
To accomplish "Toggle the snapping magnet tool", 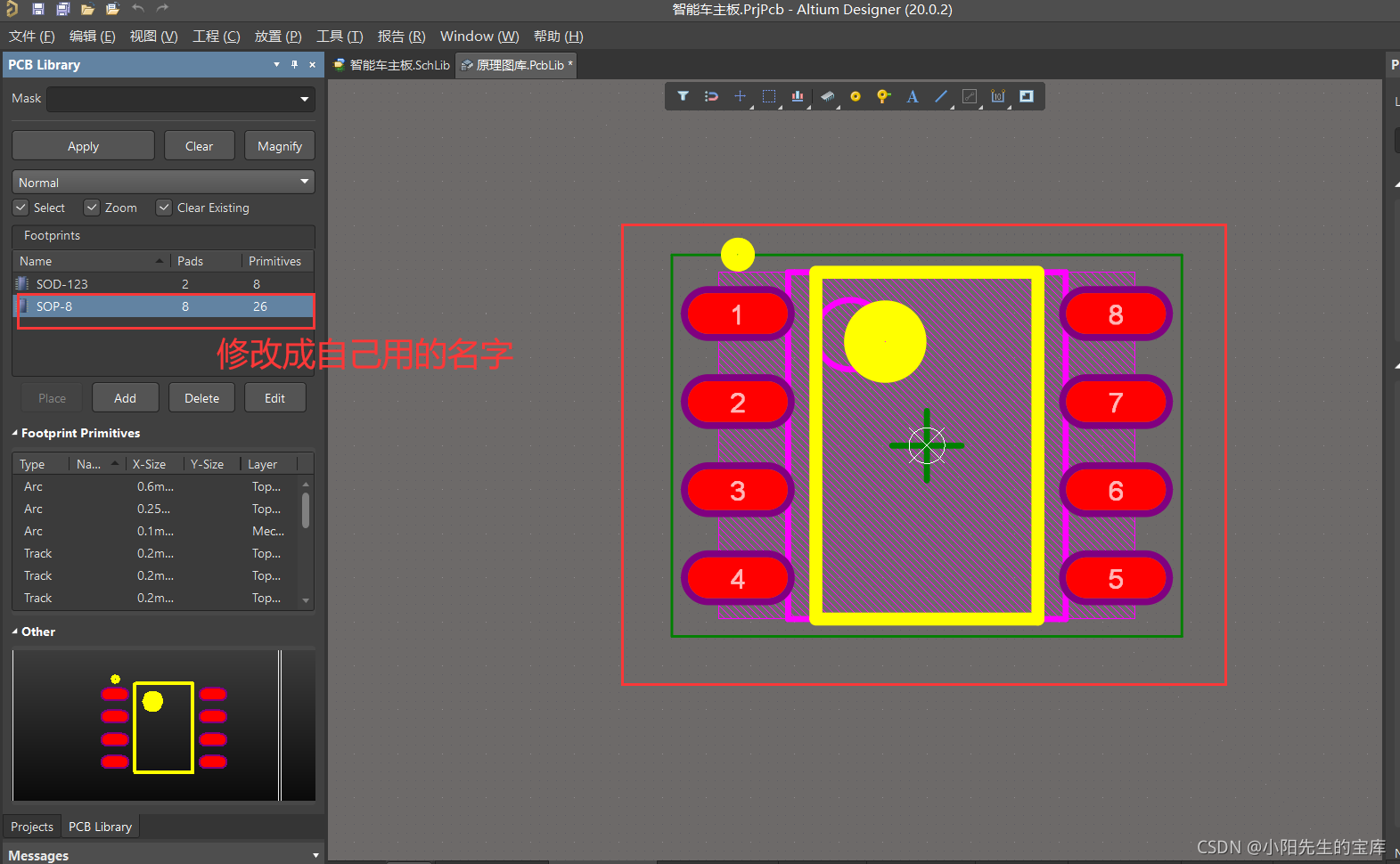I will pyautogui.click(x=711, y=96).
